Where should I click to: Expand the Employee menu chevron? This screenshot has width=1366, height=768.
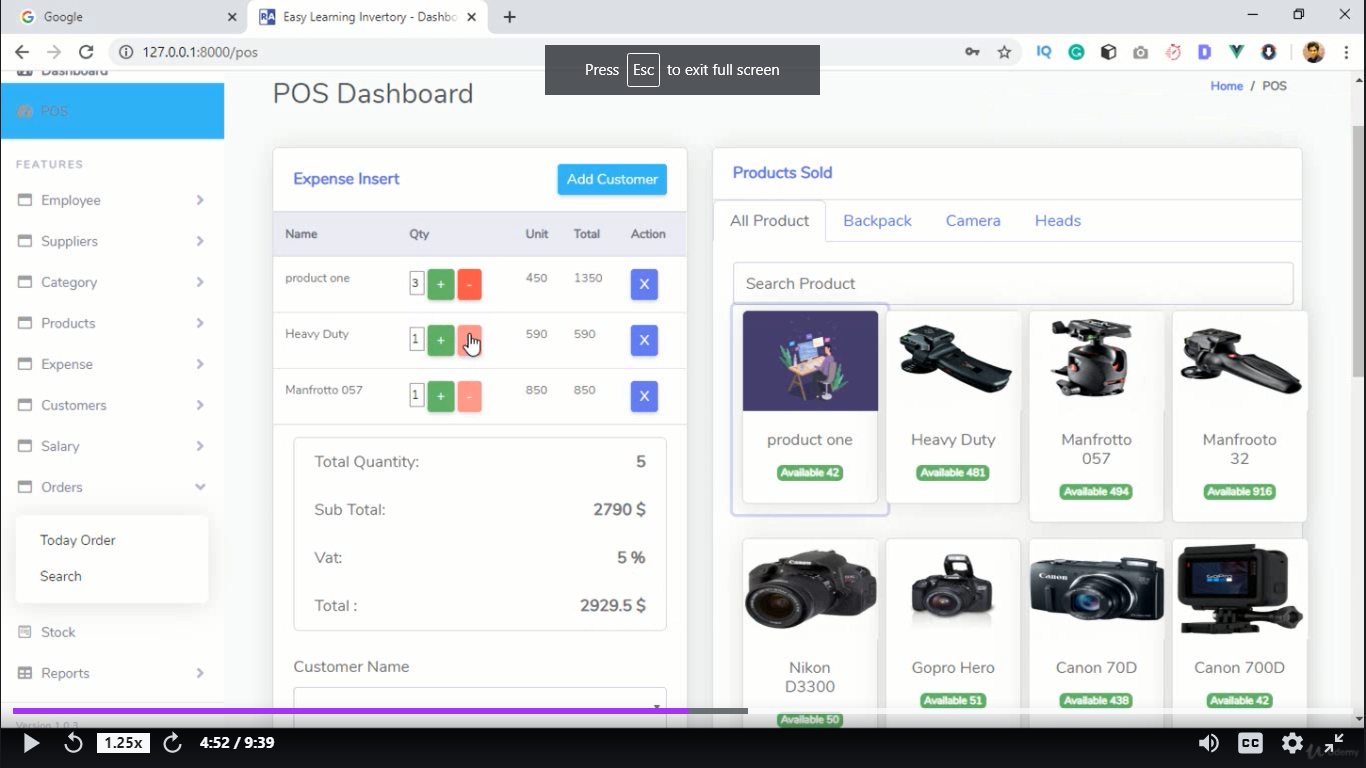pos(200,200)
